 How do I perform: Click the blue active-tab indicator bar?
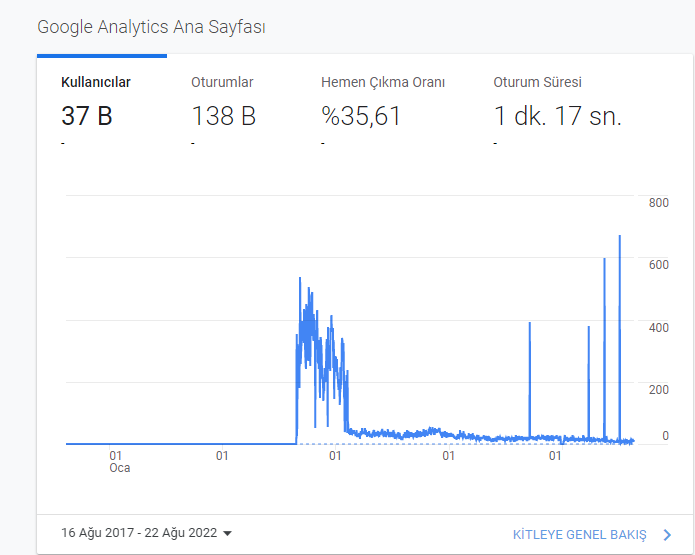tap(102, 56)
